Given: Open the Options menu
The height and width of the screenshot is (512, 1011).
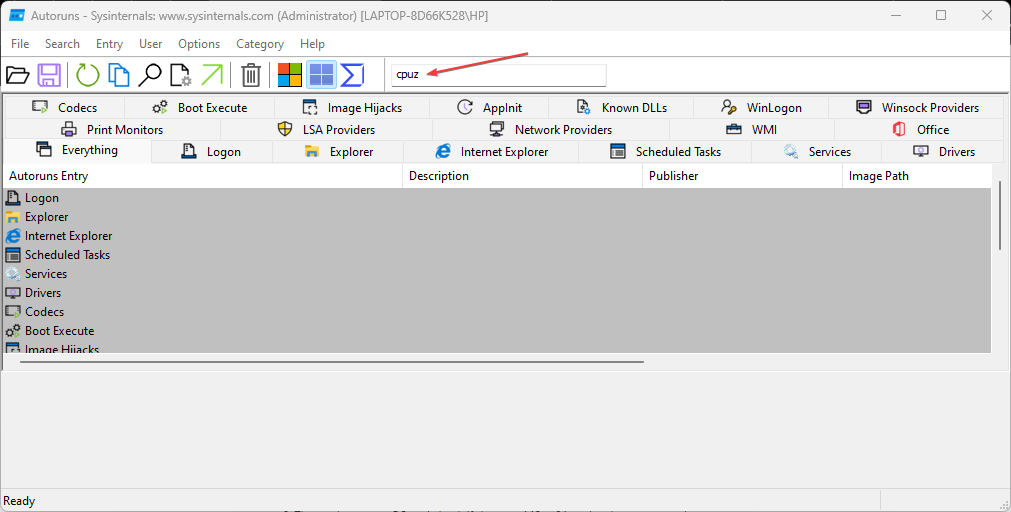Looking at the screenshot, I should point(199,44).
